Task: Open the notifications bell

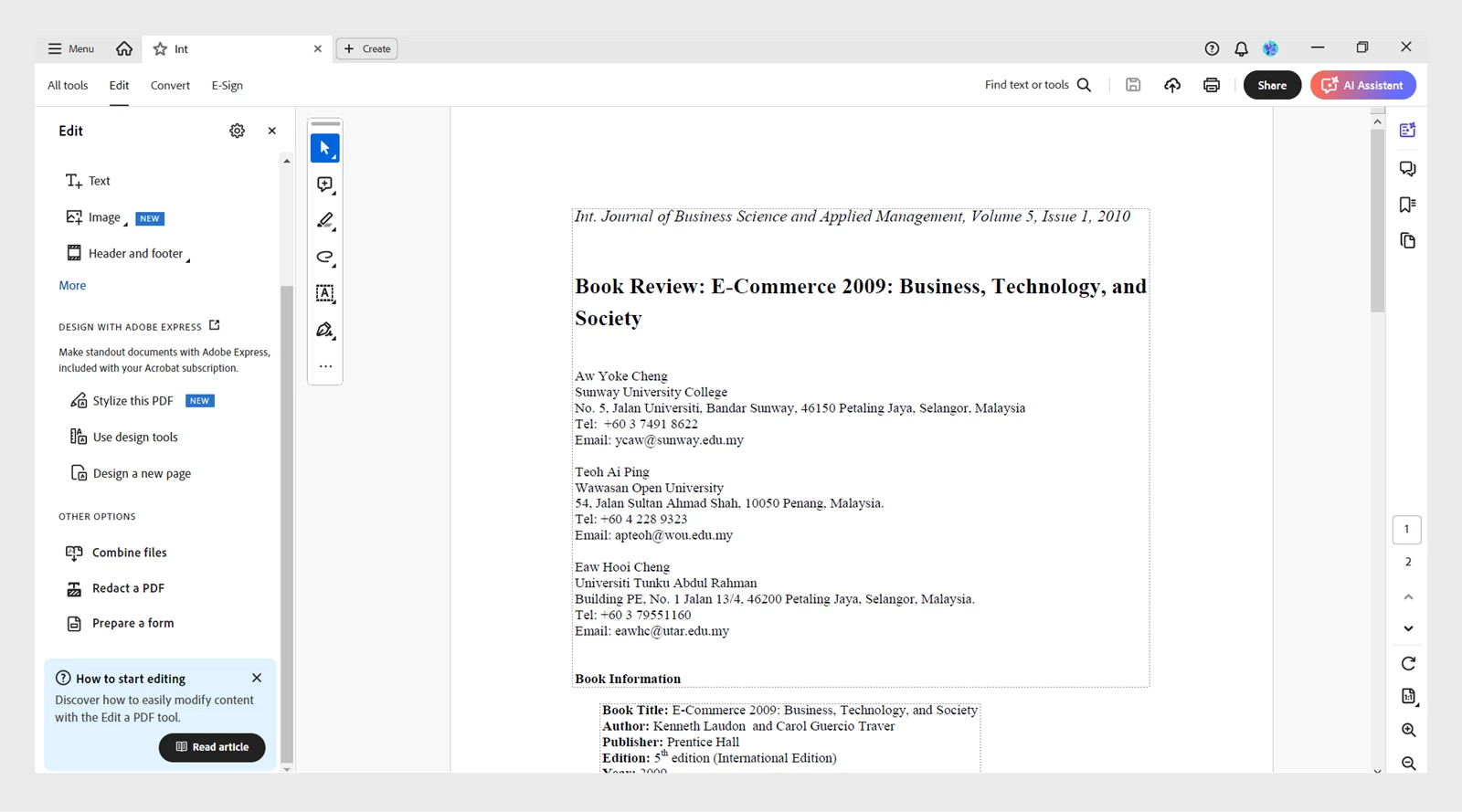Action: pyautogui.click(x=1241, y=48)
